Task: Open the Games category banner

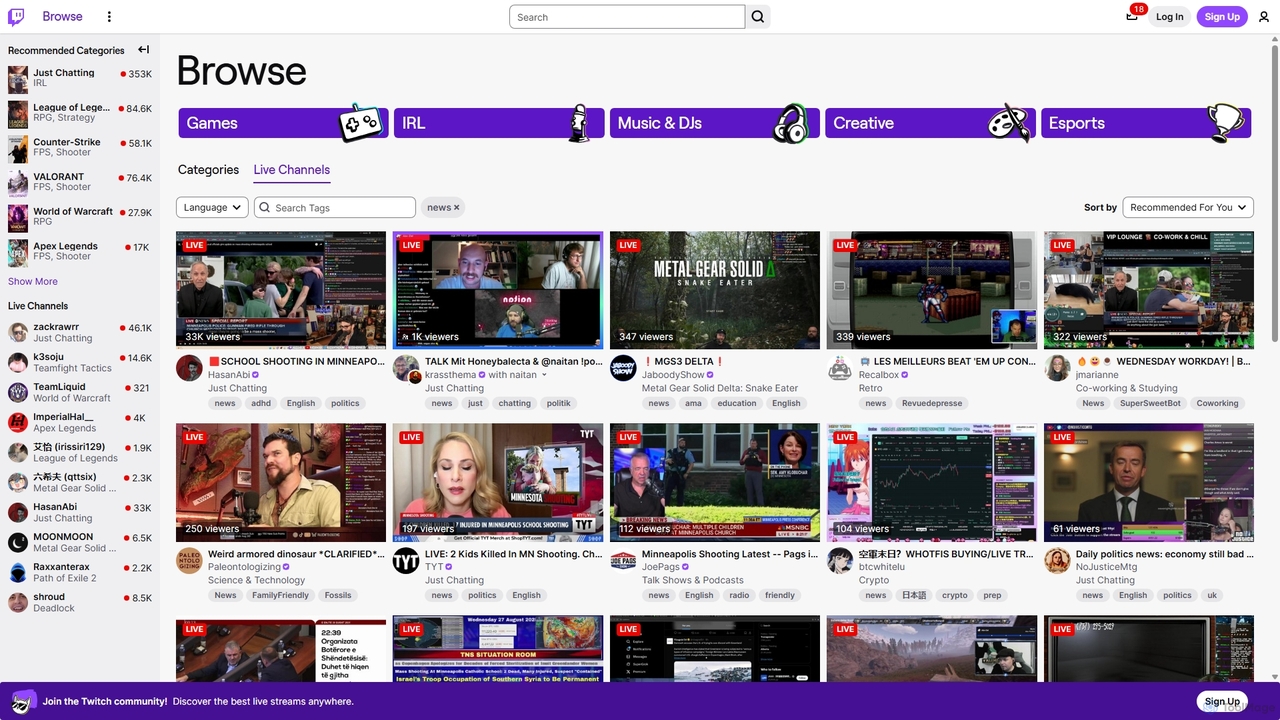Action: [x=283, y=123]
